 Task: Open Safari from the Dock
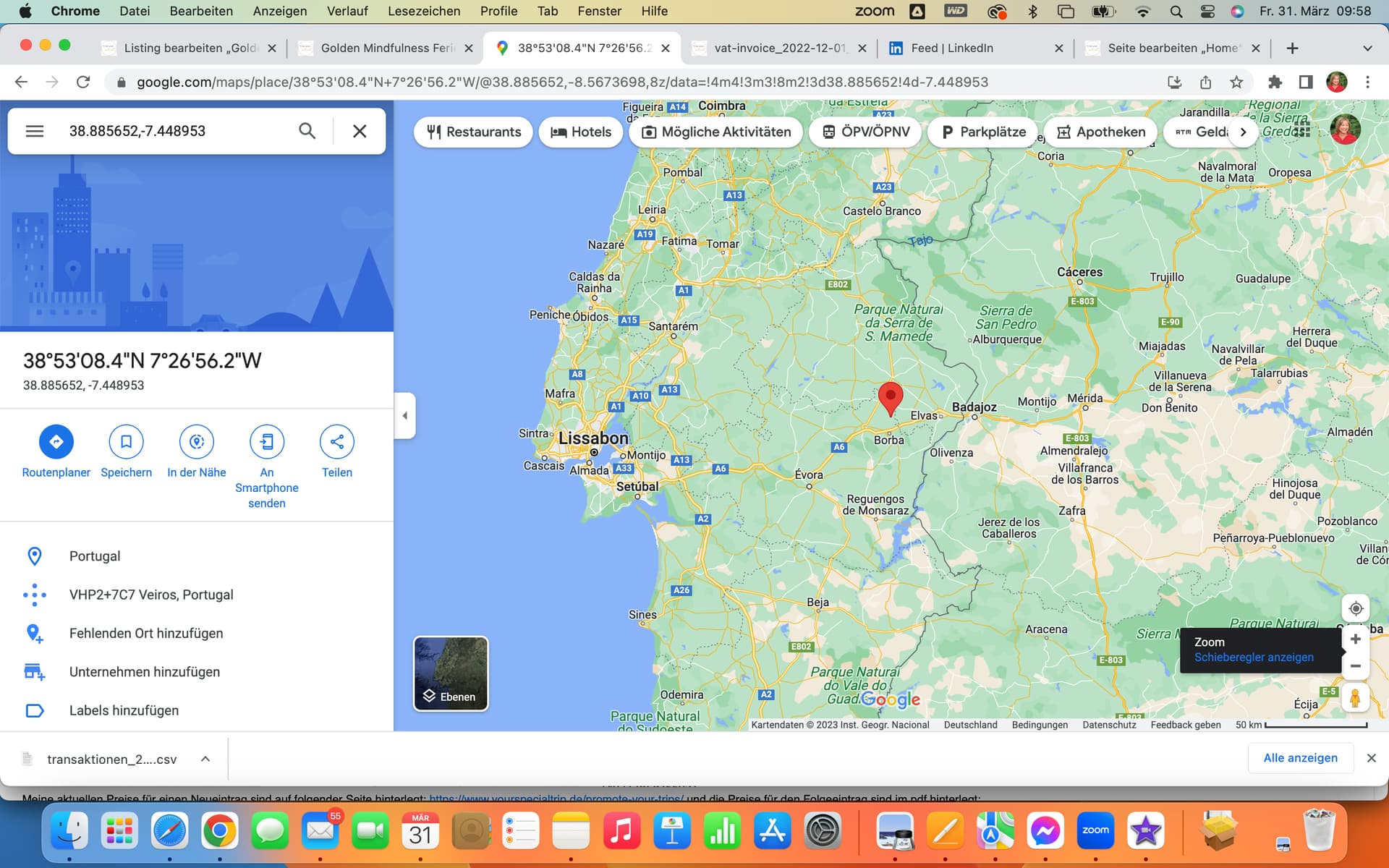click(169, 830)
